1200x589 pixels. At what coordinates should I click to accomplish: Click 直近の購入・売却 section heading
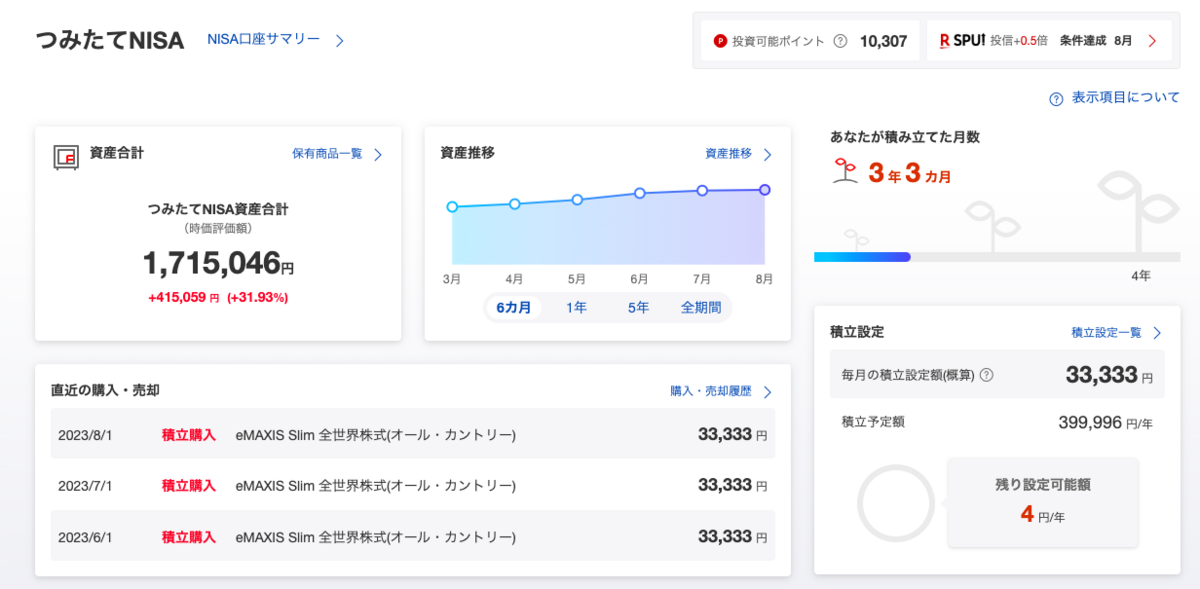[105, 390]
